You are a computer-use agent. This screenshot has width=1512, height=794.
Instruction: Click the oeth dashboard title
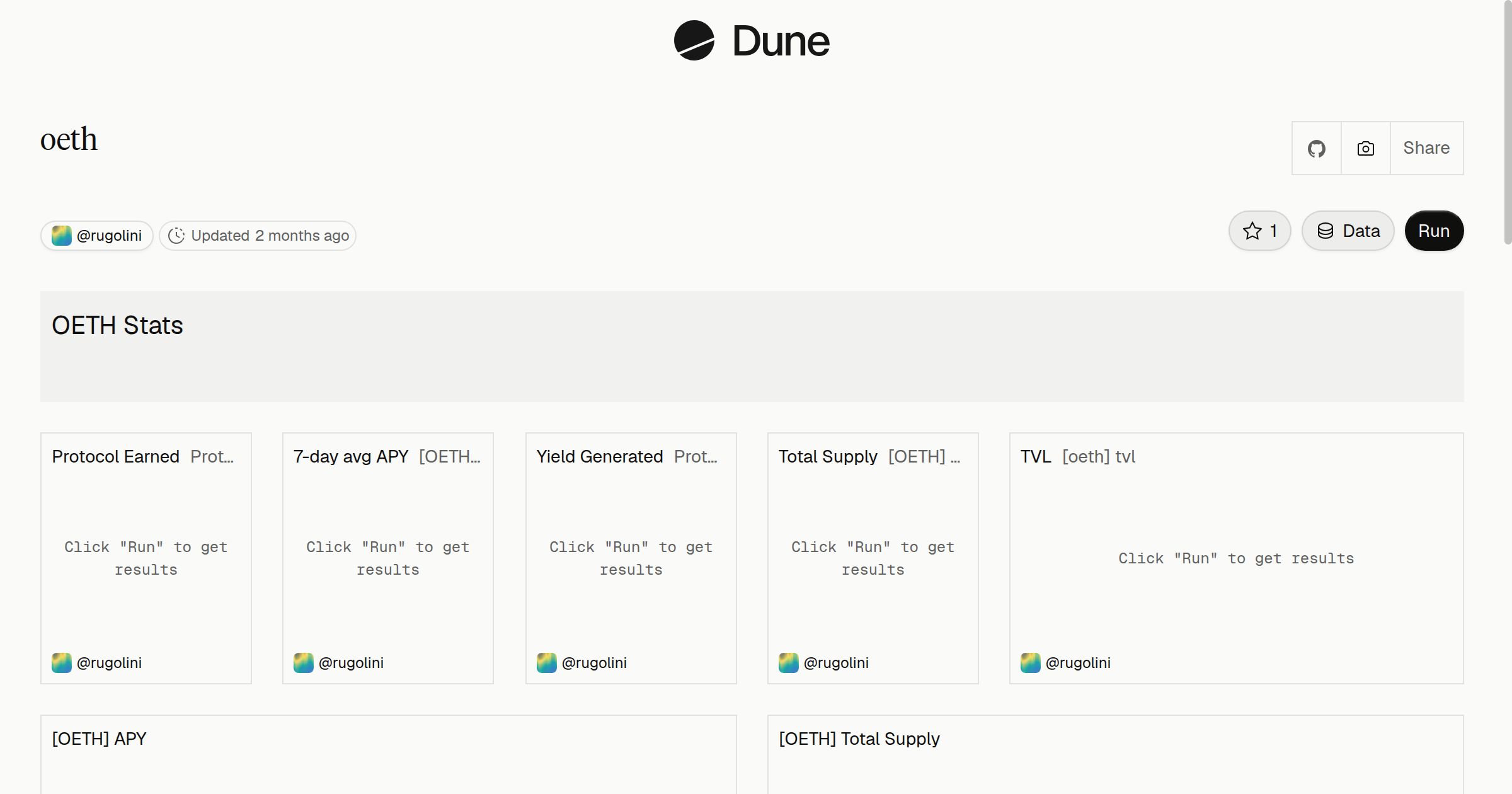coord(69,139)
